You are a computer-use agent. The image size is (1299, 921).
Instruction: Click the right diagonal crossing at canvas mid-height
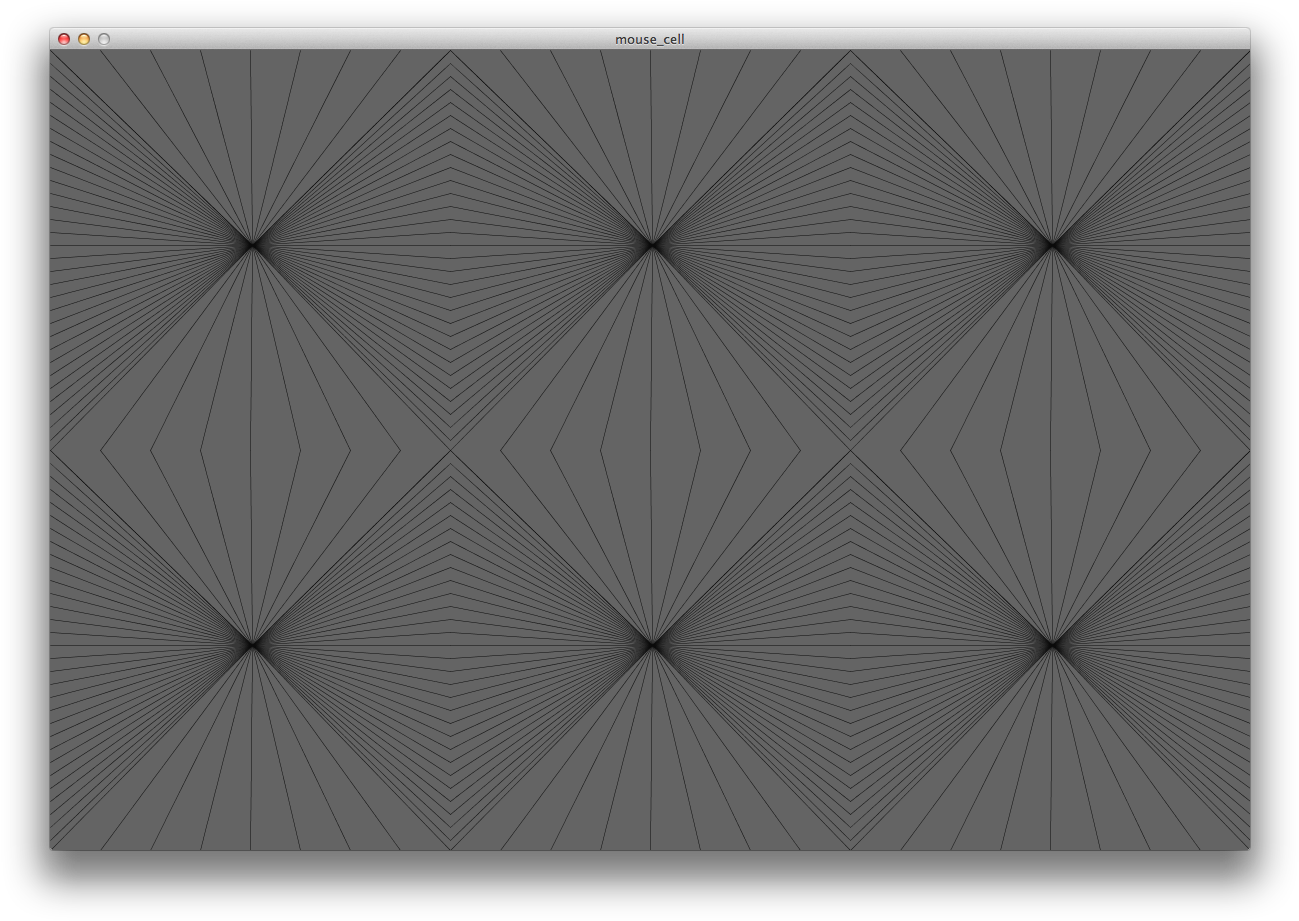(x=850, y=450)
